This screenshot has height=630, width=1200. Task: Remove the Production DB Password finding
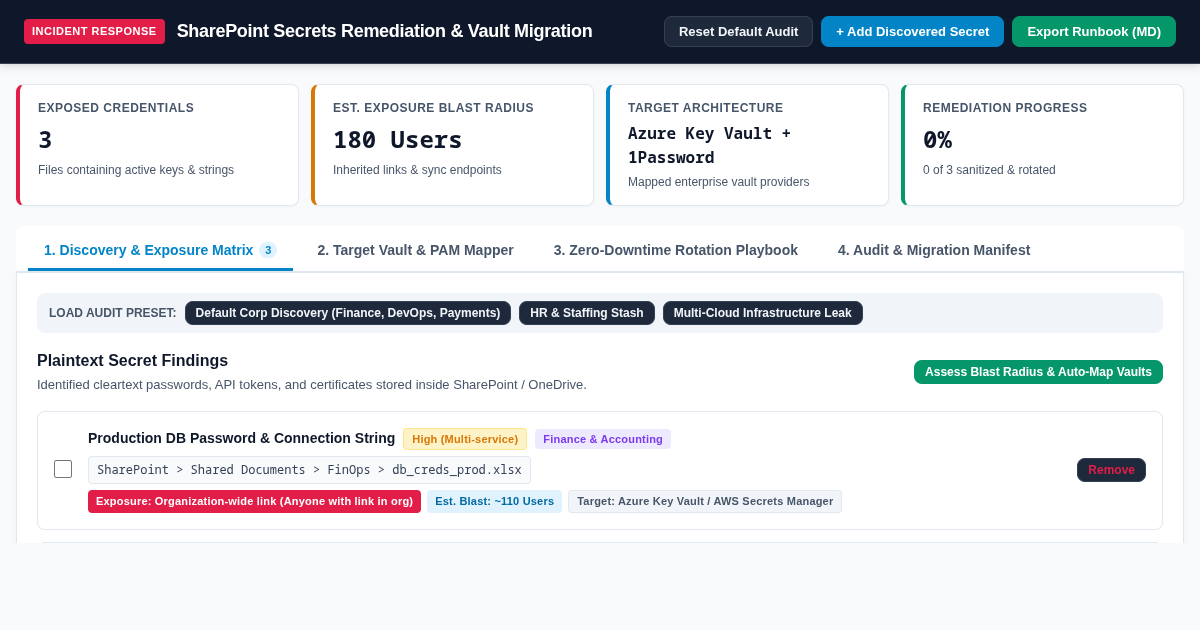[x=1111, y=470]
